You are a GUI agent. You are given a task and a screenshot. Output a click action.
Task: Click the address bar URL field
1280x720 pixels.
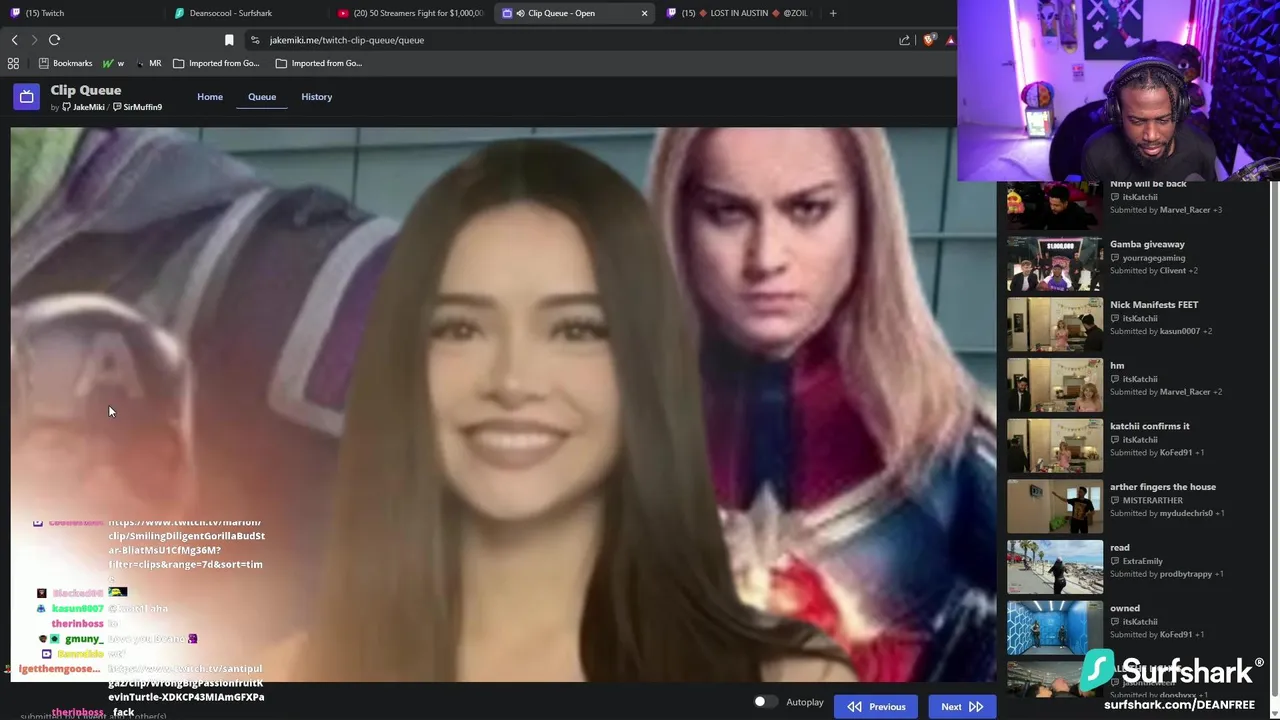pos(570,40)
